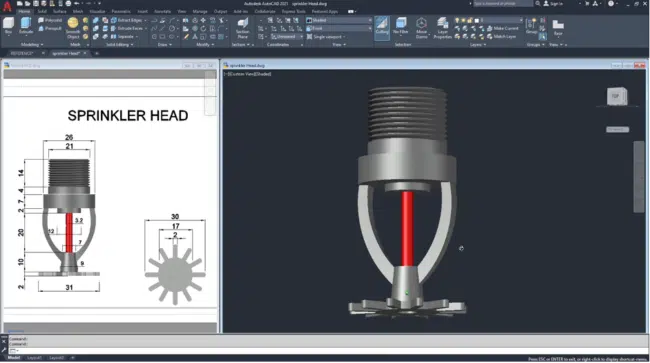Open the layer name dropdown list

click(x=500, y=20)
